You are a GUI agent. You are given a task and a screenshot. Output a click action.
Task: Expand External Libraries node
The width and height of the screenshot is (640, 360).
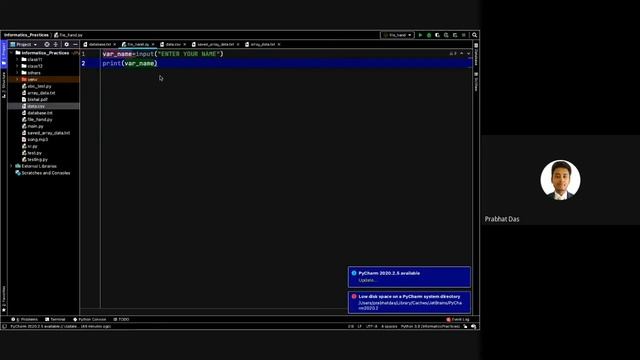click(11, 166)
